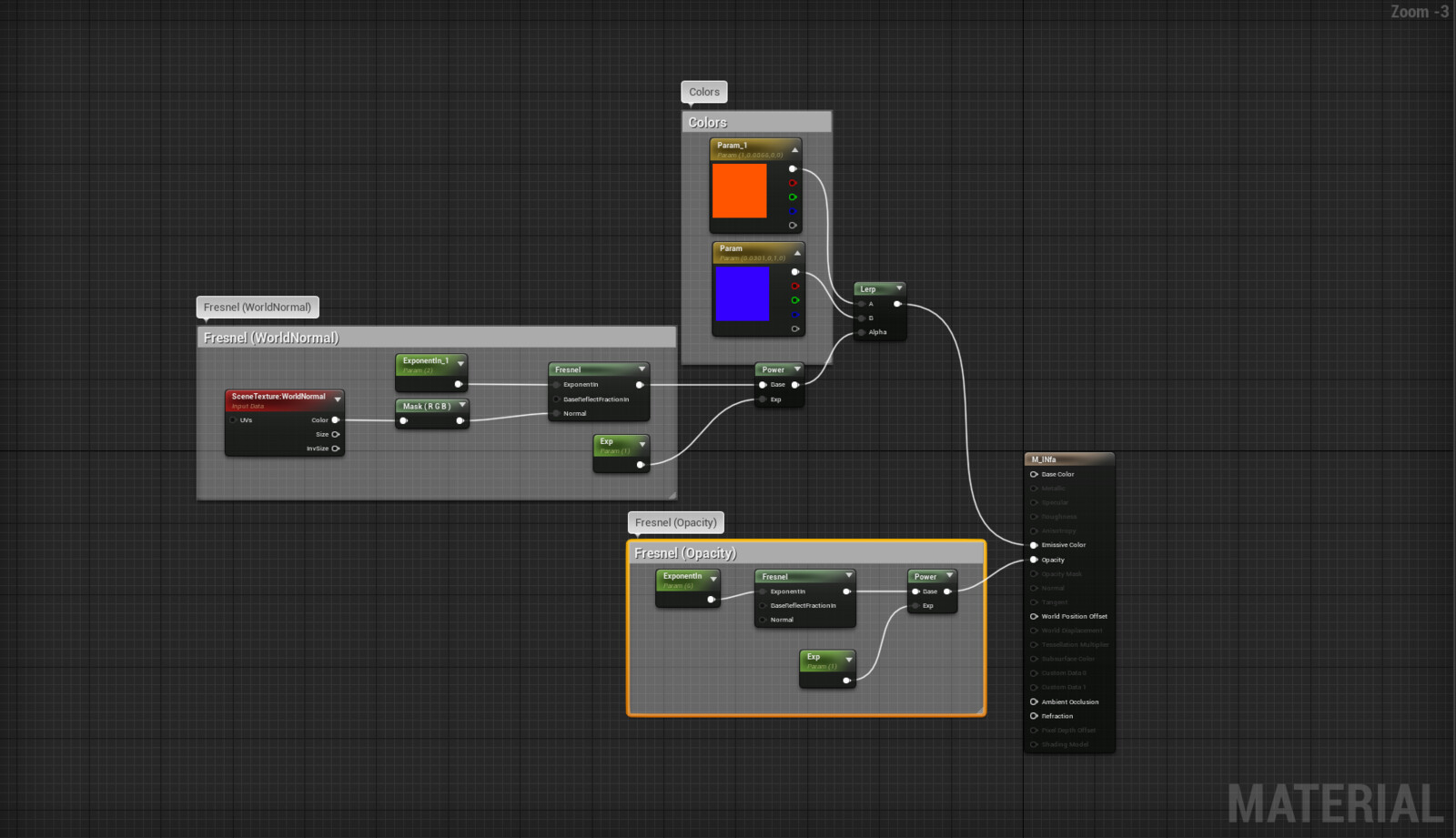1456x838 pixels.
Task: Click the Lerp node Alpha input pin
Action: (861, 332)
